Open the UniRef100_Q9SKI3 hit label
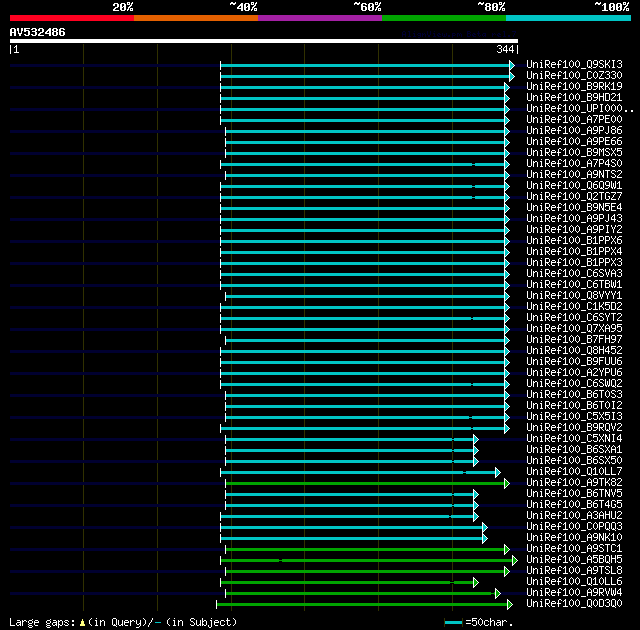640x630 pixels. point(574,64)
